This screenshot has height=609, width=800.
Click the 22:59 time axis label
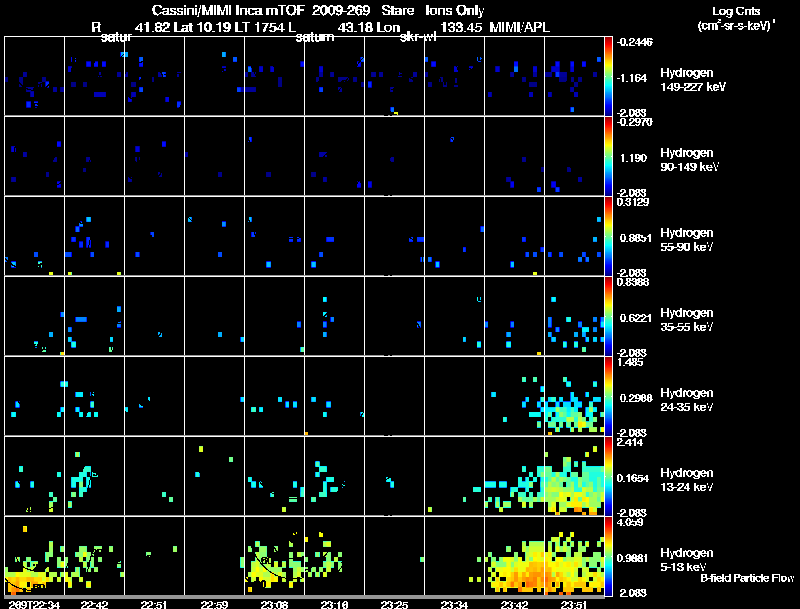[x=214, y=604]
